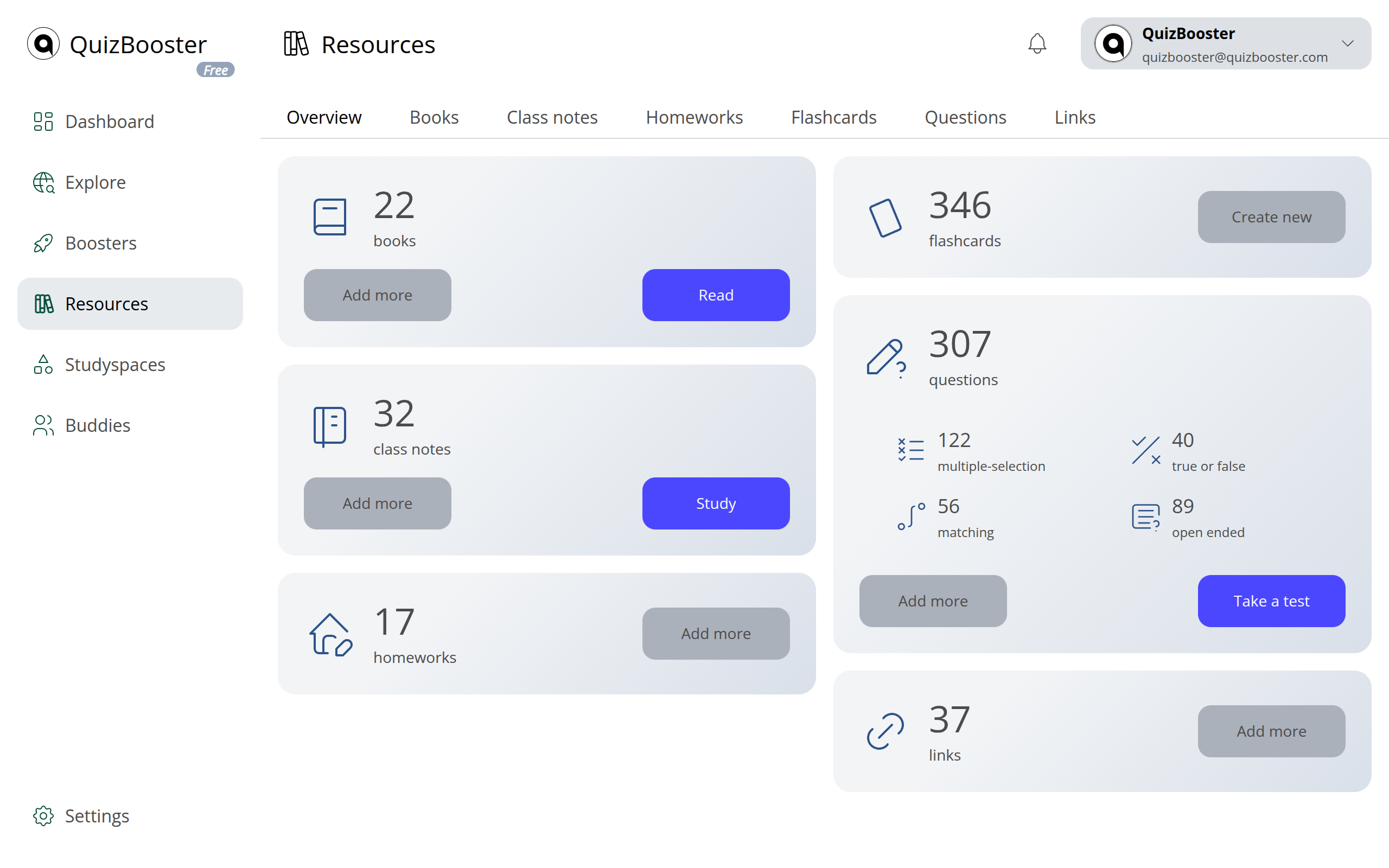The width and height of the screenshot is (1389, 868).
Task: Click the Studyspaces shapes icon
Action: pyautogui.click(x=43, y=365)
